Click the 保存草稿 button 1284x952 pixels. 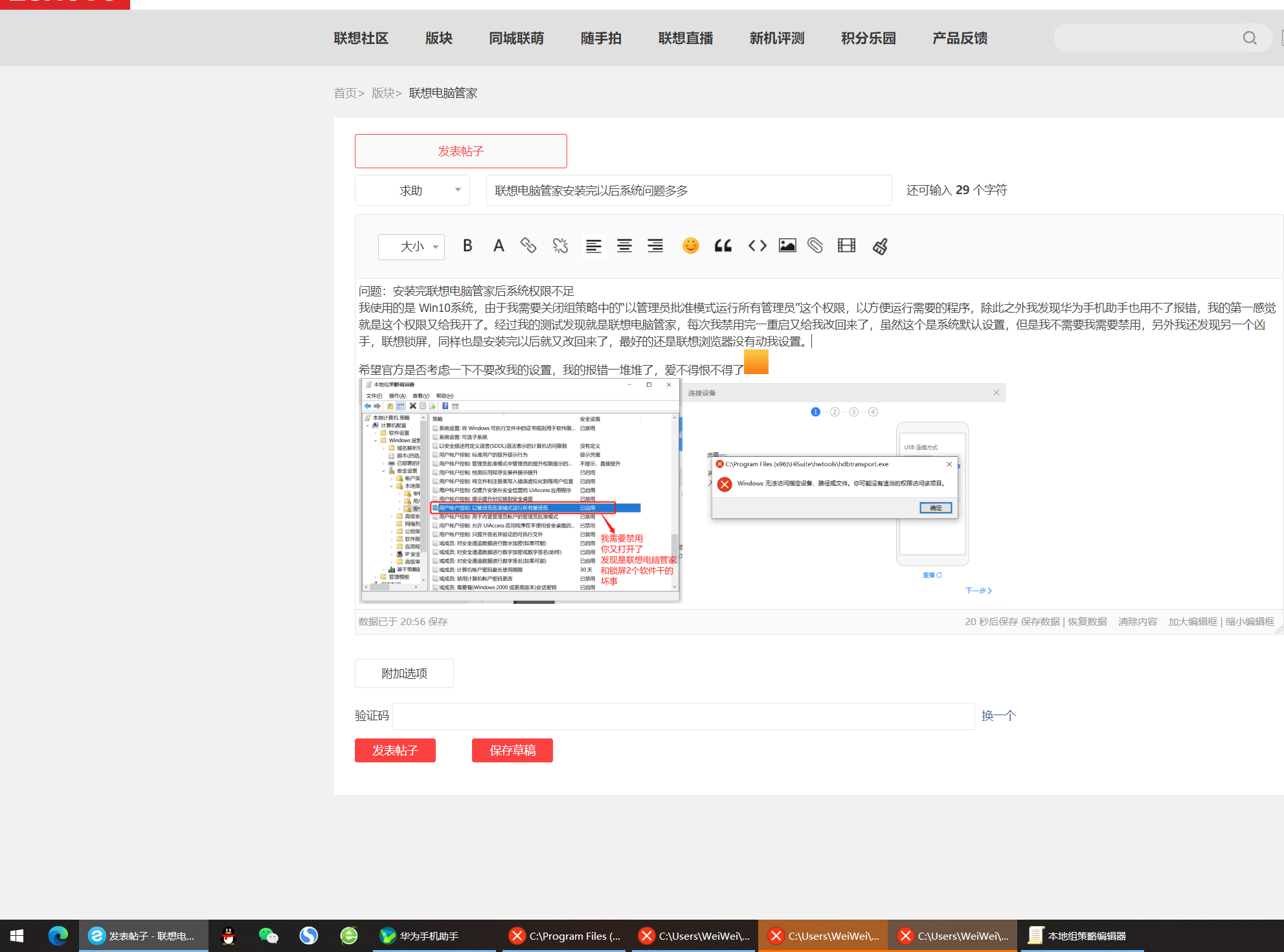[x=512, y=750]
